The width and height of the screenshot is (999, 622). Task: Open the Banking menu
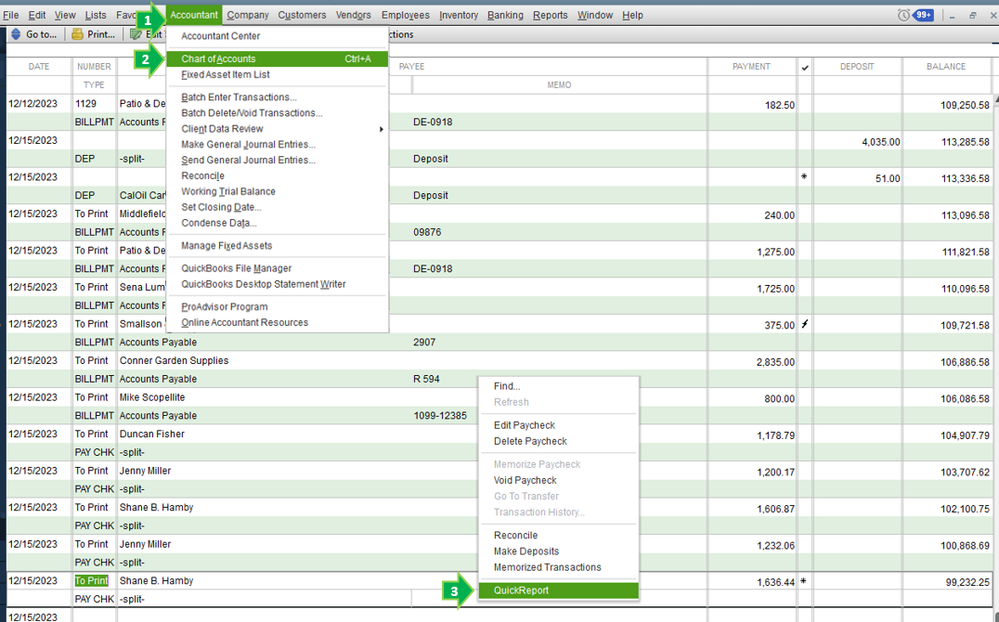(x=505, y=15)
